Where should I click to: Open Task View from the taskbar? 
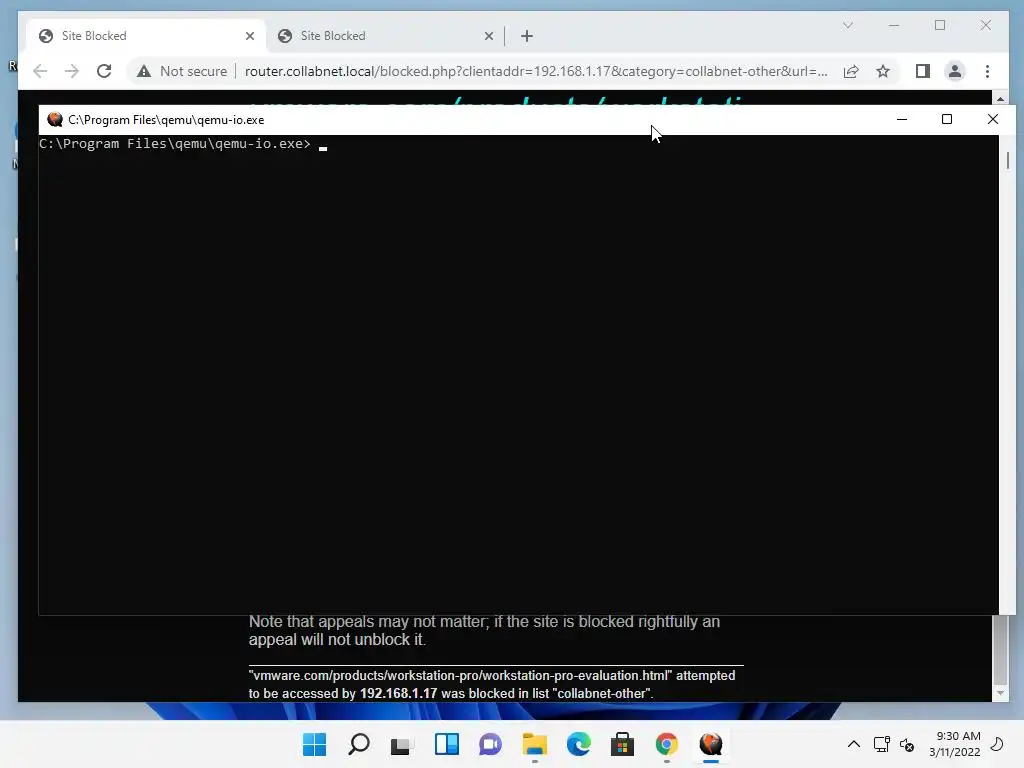(402, 744)
